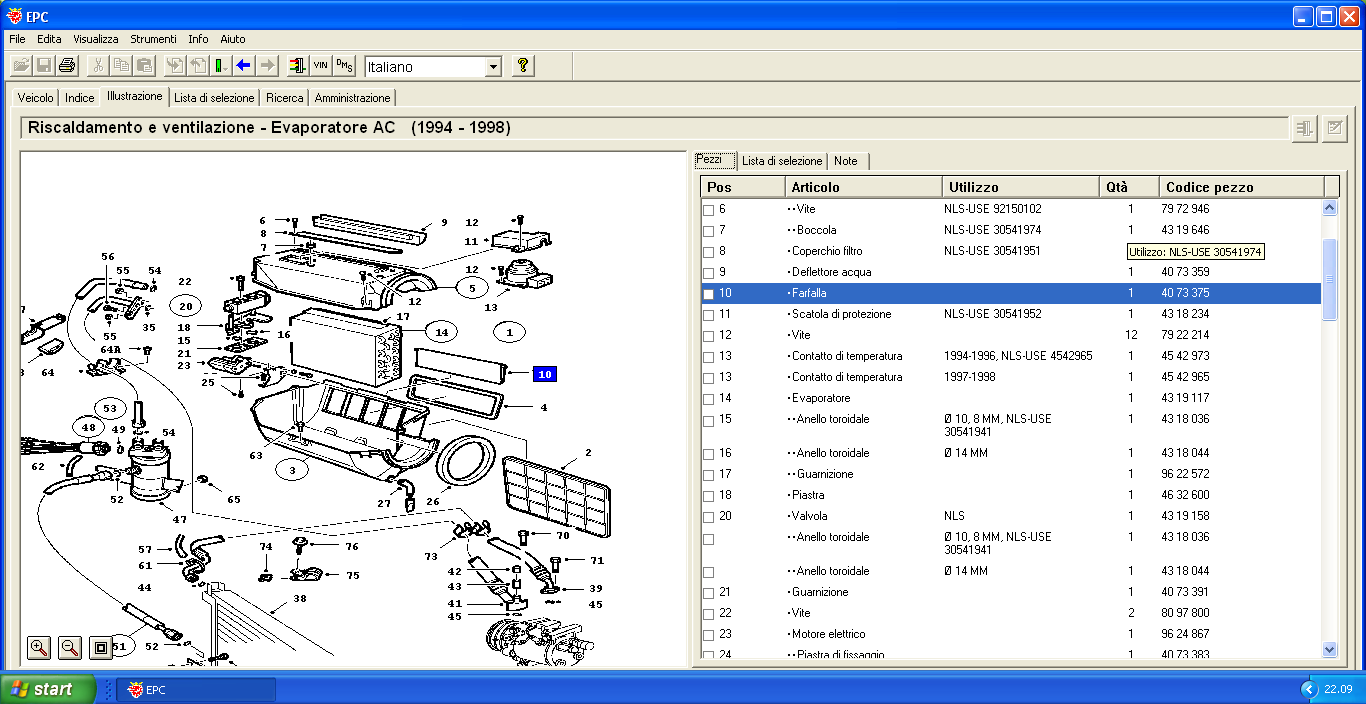
Task: Click the gray forward arrow icon
Action: click(x=267, y=66)
